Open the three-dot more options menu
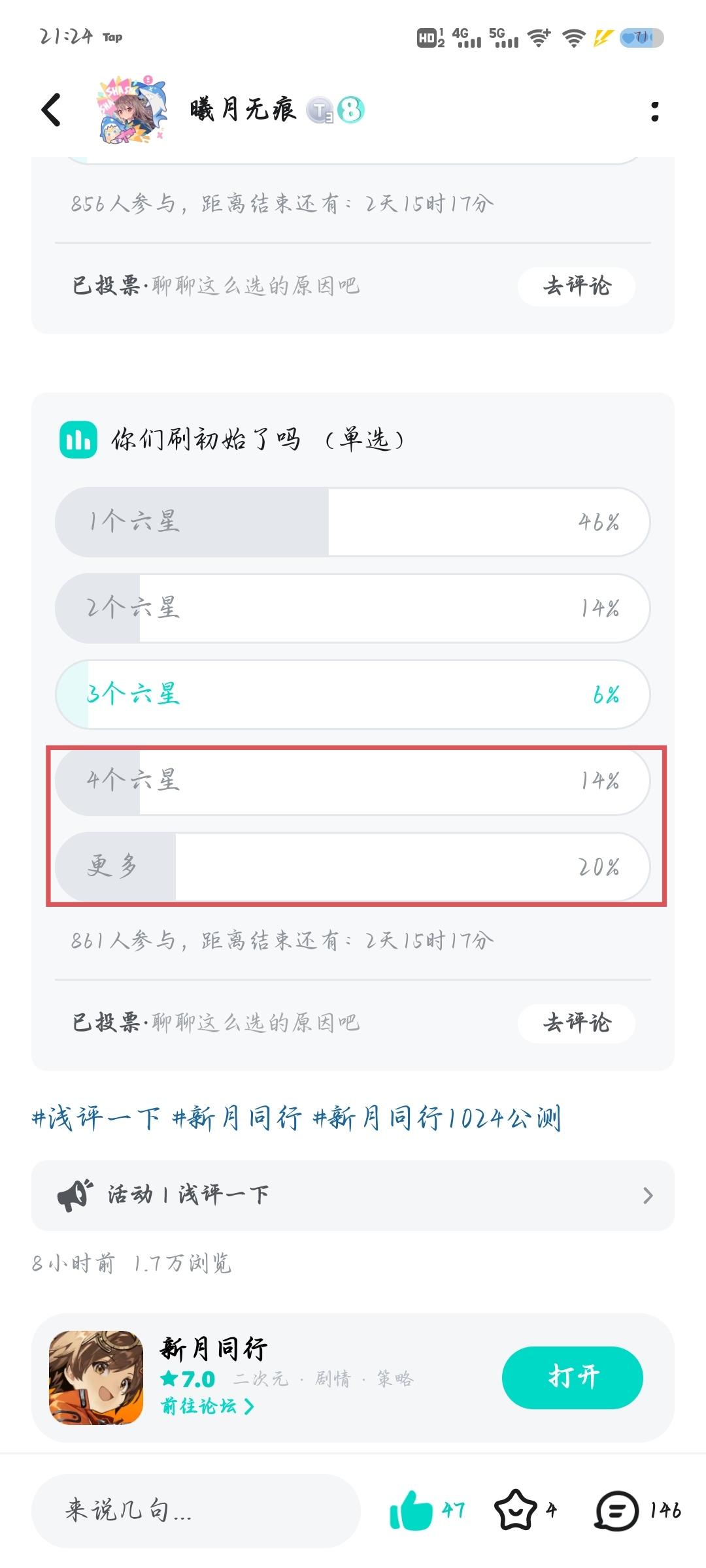This screenshot has height=1568, width=706. tap(654, 111)
